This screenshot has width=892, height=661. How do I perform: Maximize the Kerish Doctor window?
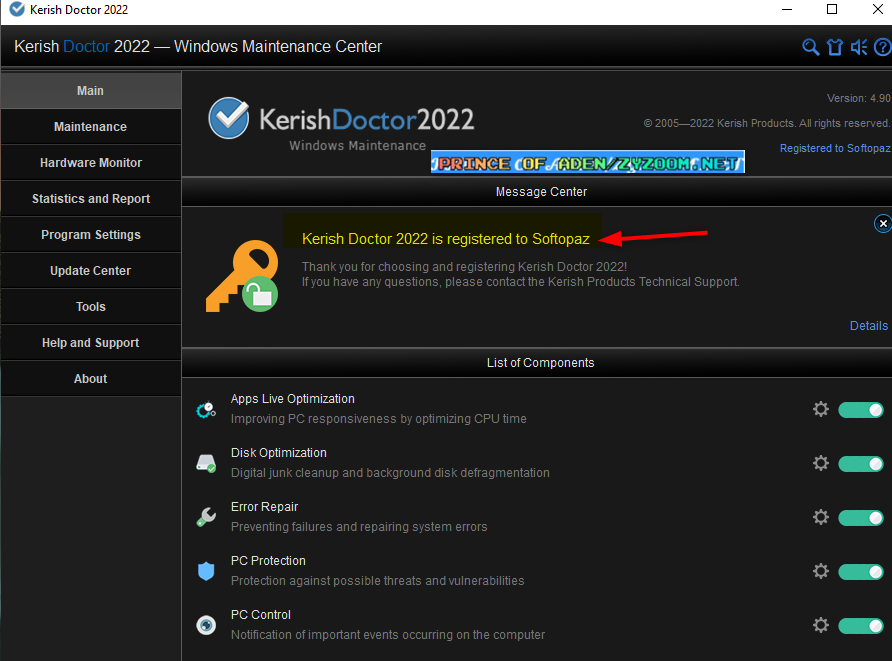click(832, 10)
